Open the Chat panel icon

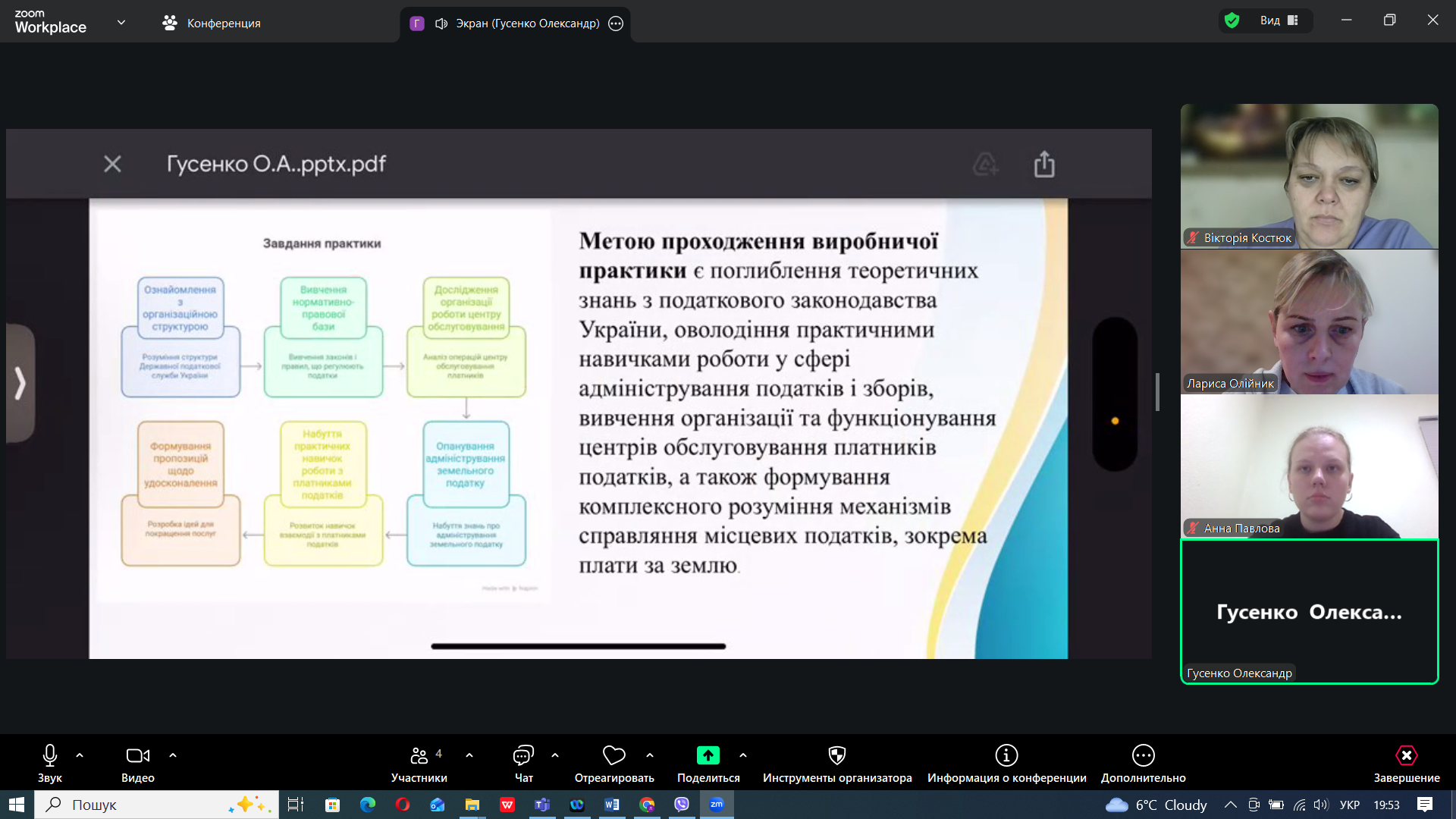click(x=523, y=755)
